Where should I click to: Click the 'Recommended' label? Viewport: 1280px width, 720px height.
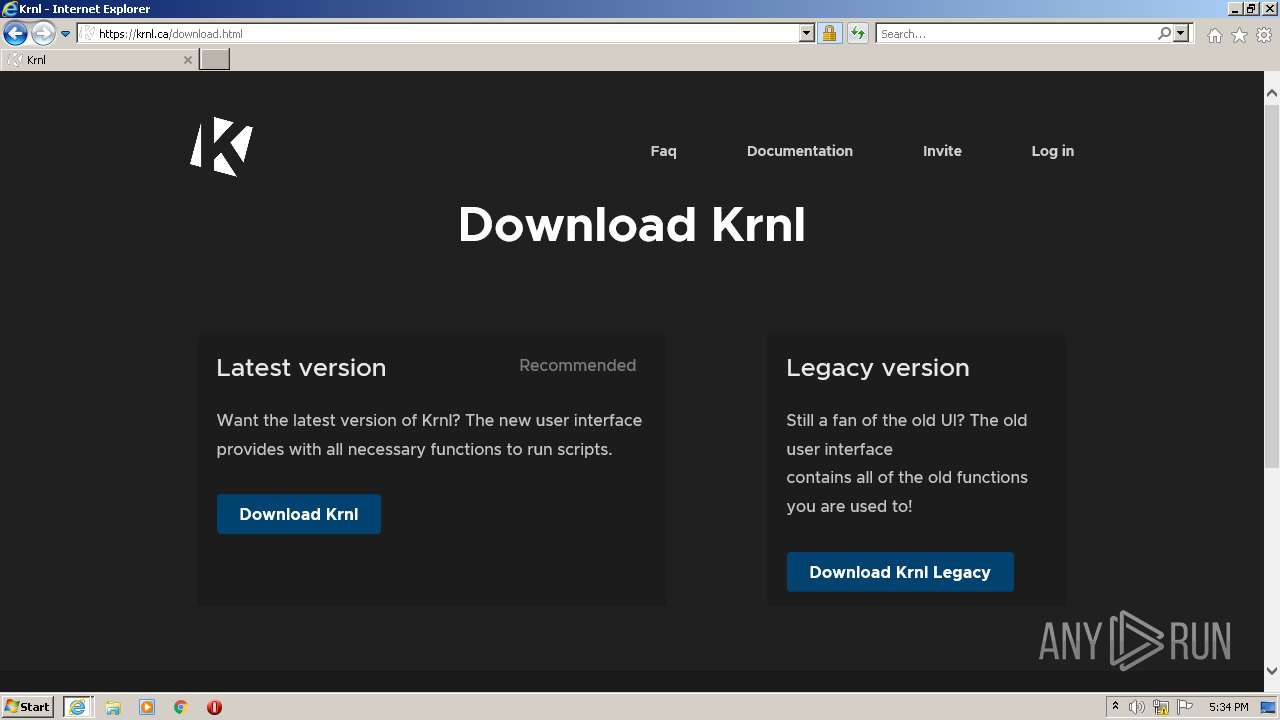[577, 365]
